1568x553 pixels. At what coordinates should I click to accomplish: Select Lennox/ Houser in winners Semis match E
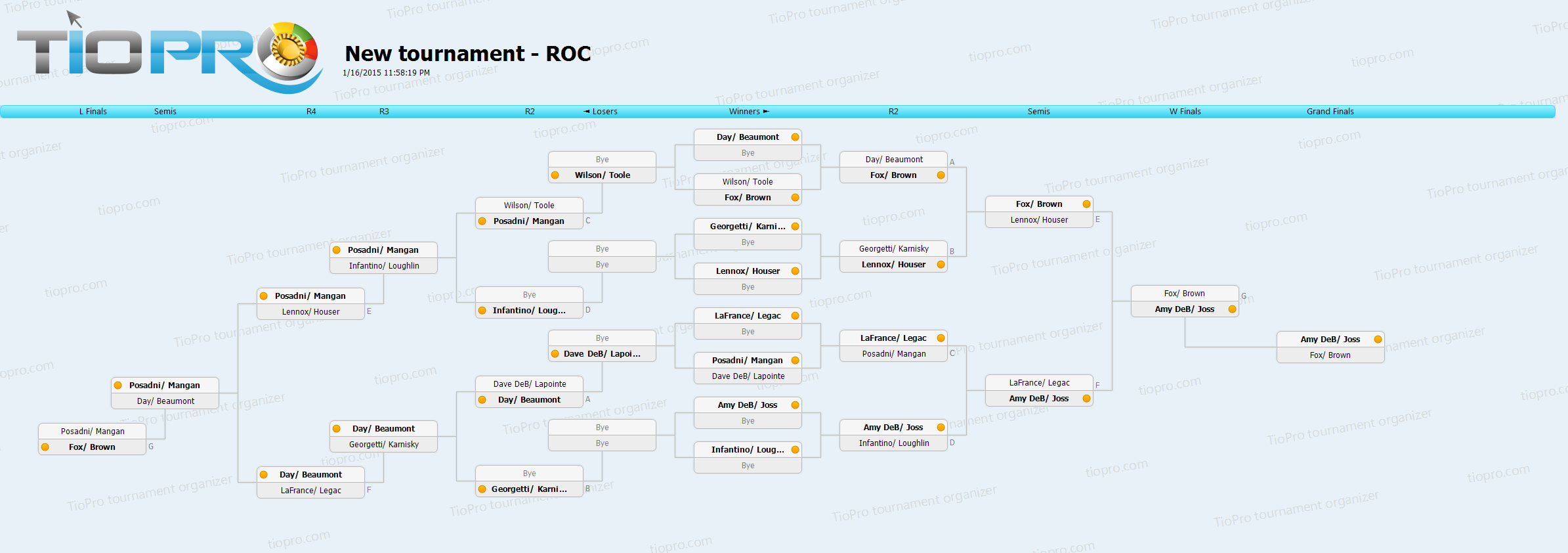point(1039,220)
